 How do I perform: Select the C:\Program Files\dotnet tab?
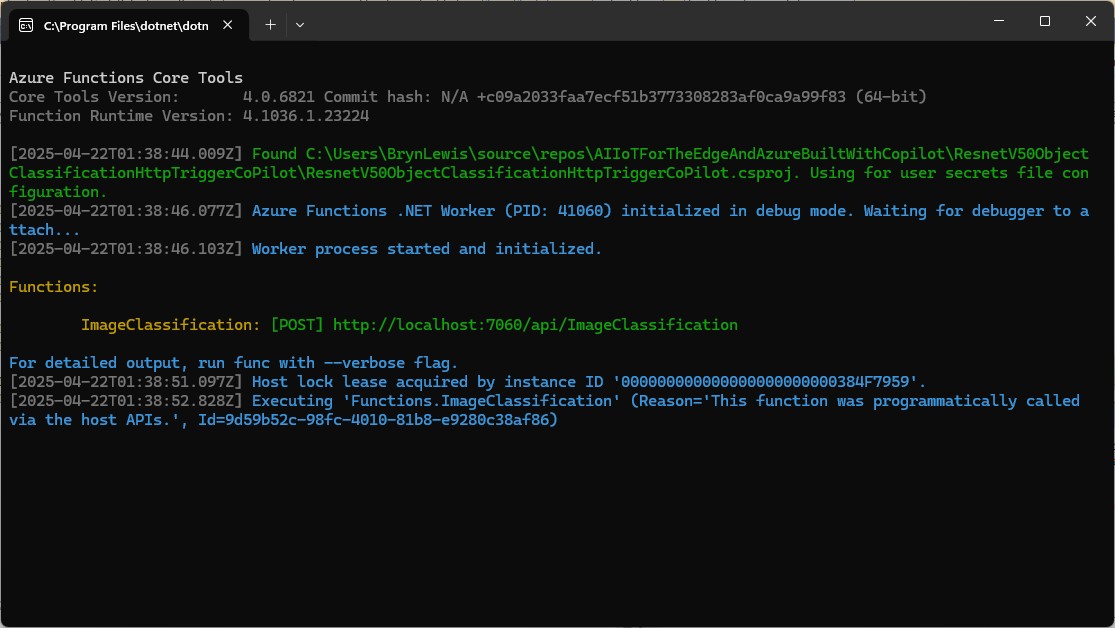coord(125,25)
